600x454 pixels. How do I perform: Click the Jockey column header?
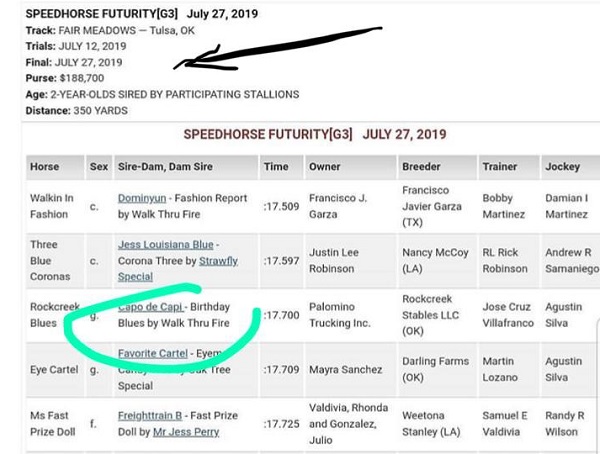pyautogui.click(x=571, y=167)
